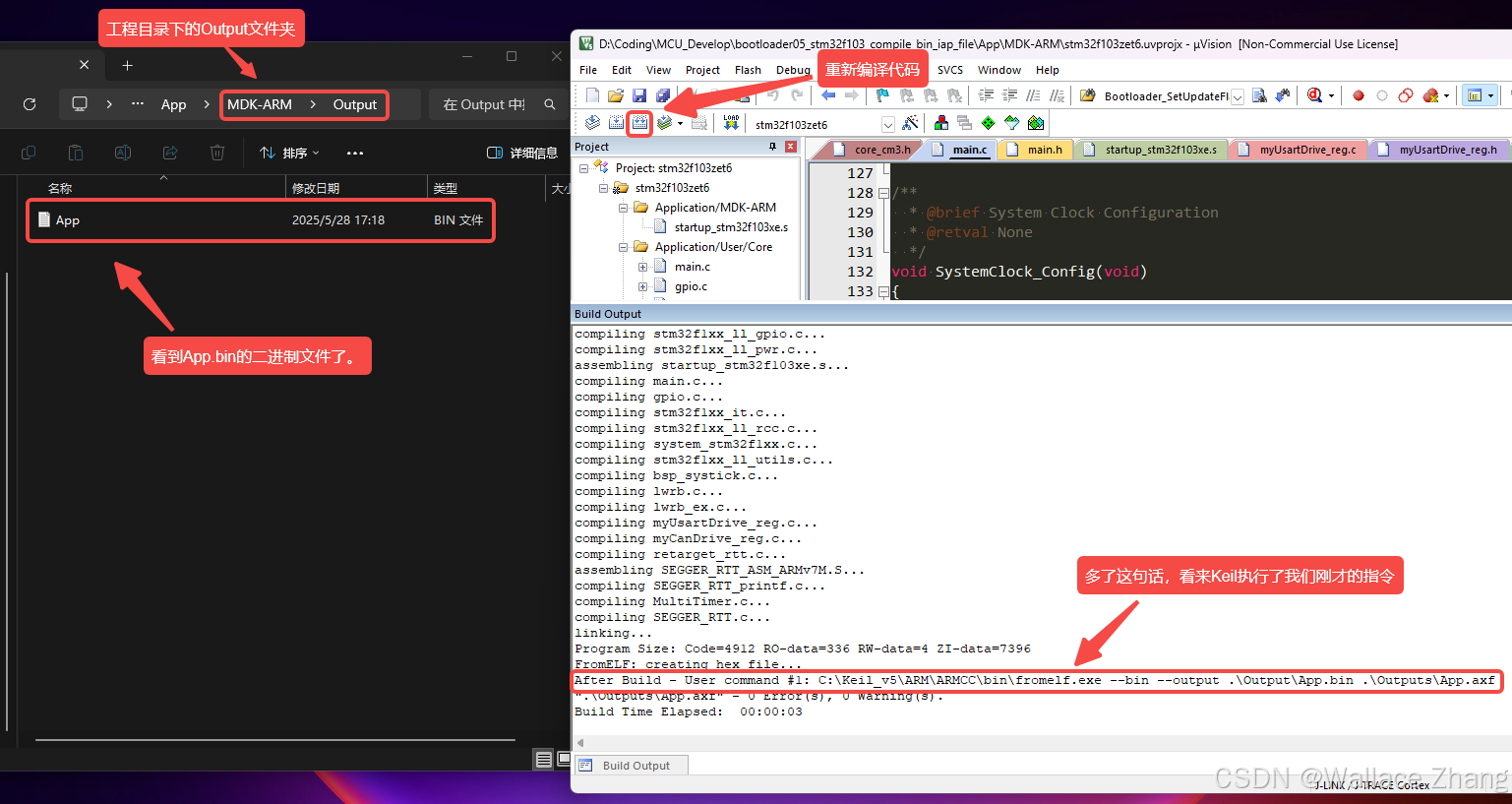Image resolution: width=1512 pixels, height=804 pixels.
Task: Click MDK-ARM in Explorer breadcrumb
Action: [x=260, y=104]
